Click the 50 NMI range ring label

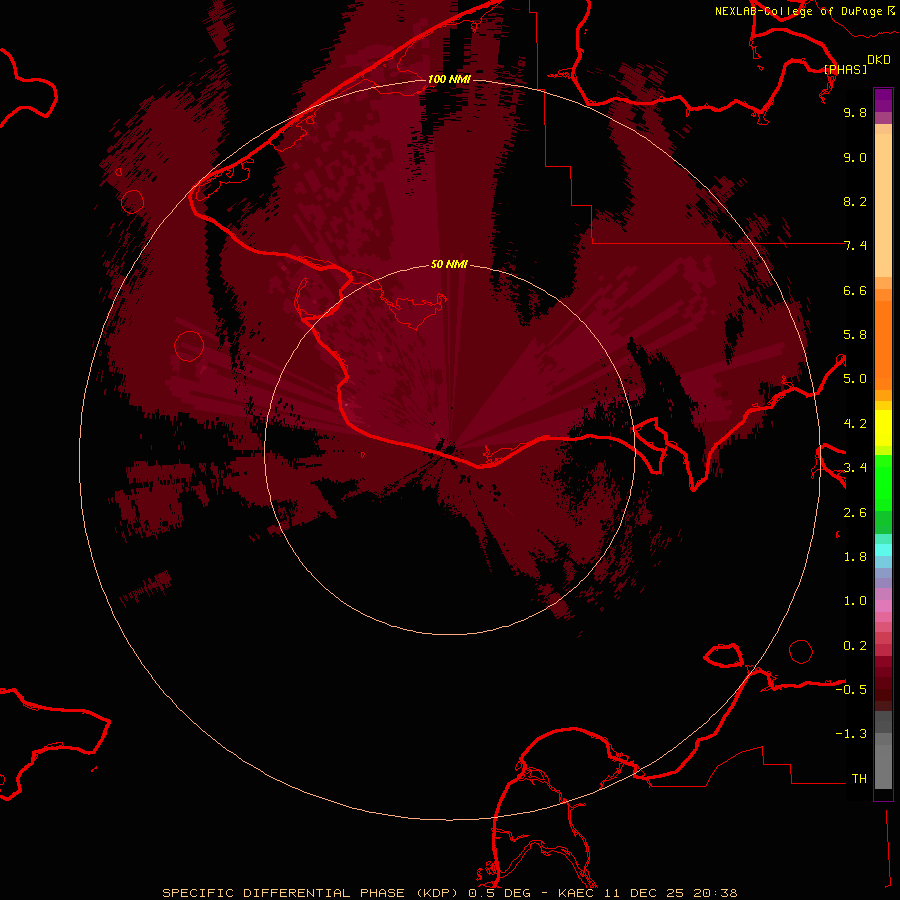(449, 264)
